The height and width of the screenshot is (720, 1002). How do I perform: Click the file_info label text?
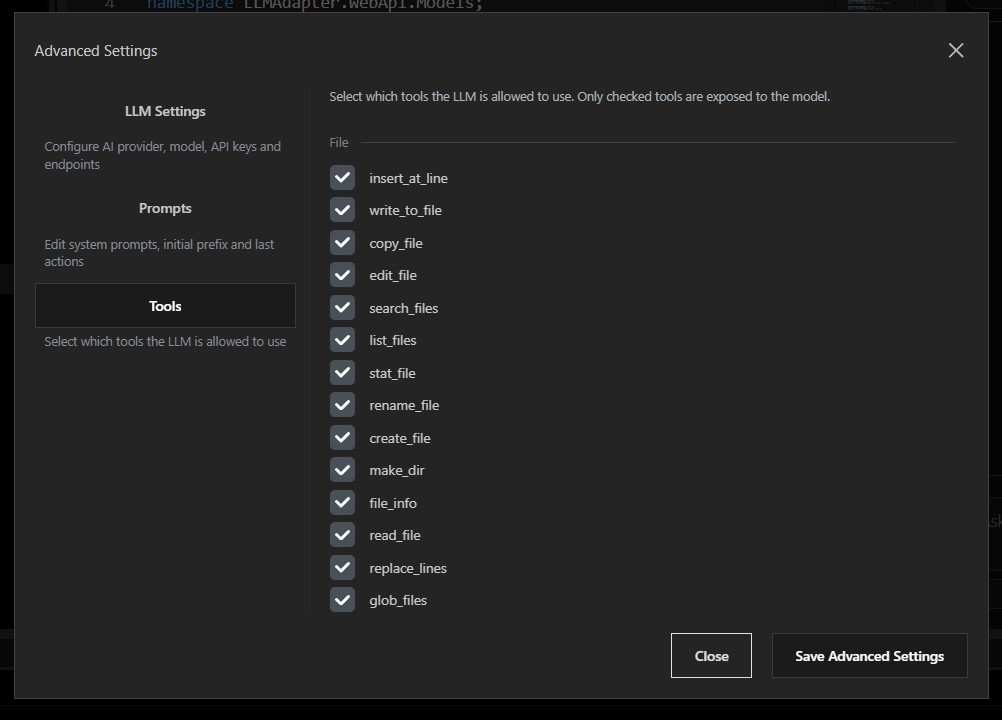(392, 503)
